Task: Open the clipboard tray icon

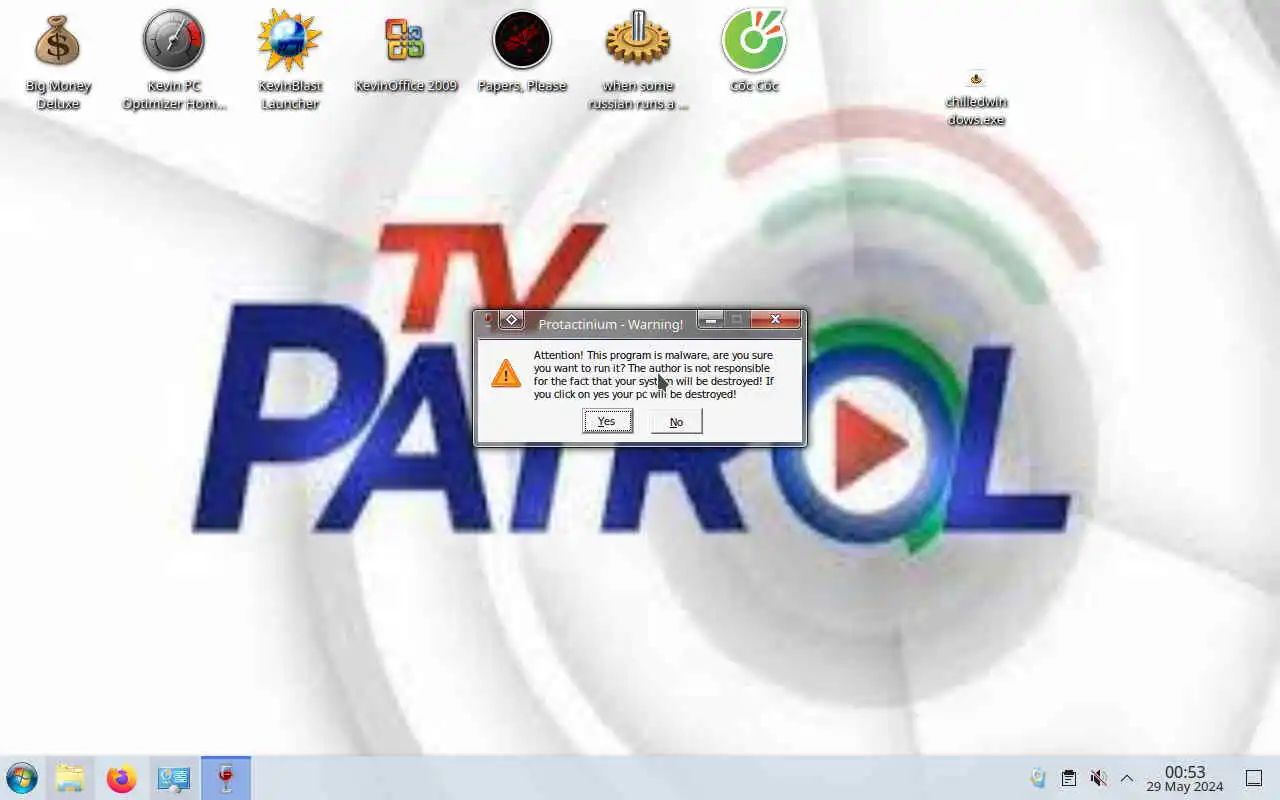Action: (1068, 778)
